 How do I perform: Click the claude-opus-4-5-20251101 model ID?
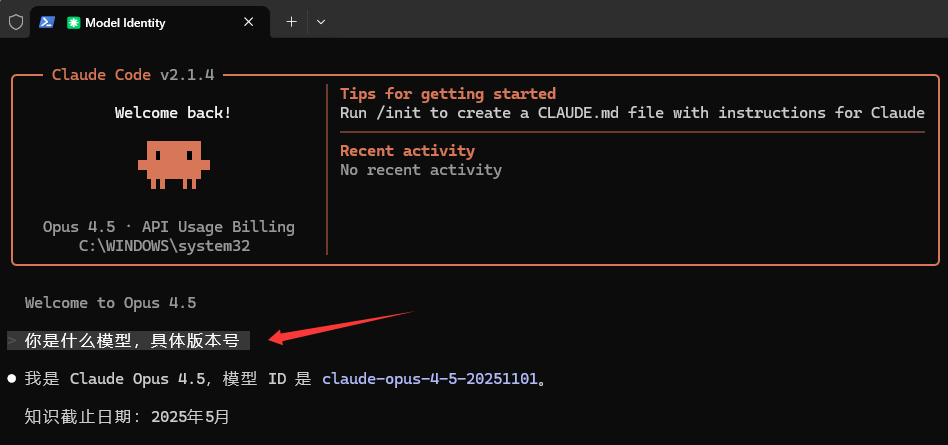[x=430, y=379]
